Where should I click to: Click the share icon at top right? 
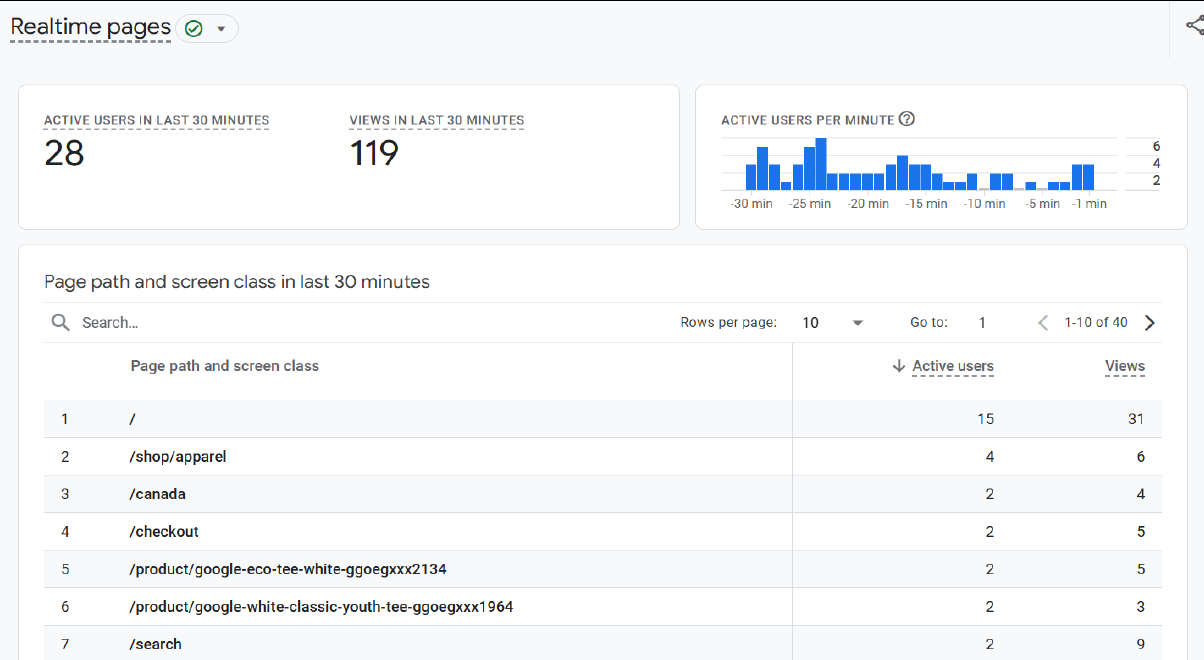(1196, 26)
